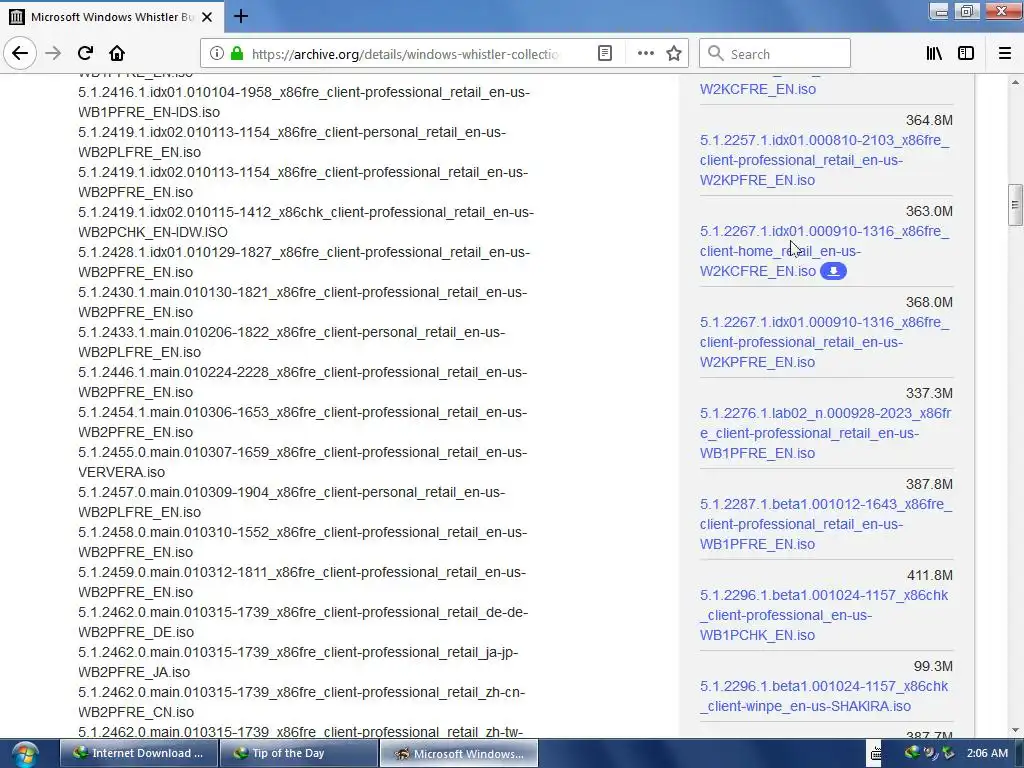
Task: Close the Microsoft Windows Whistler tab
Action: (207, 17)
